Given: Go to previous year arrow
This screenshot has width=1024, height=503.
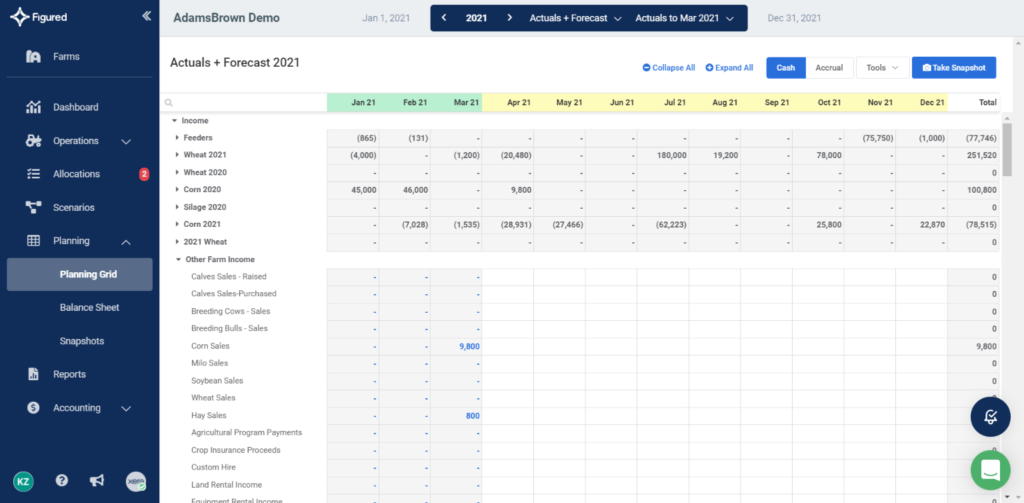Looking at the screenshot, I should [444, 18].
